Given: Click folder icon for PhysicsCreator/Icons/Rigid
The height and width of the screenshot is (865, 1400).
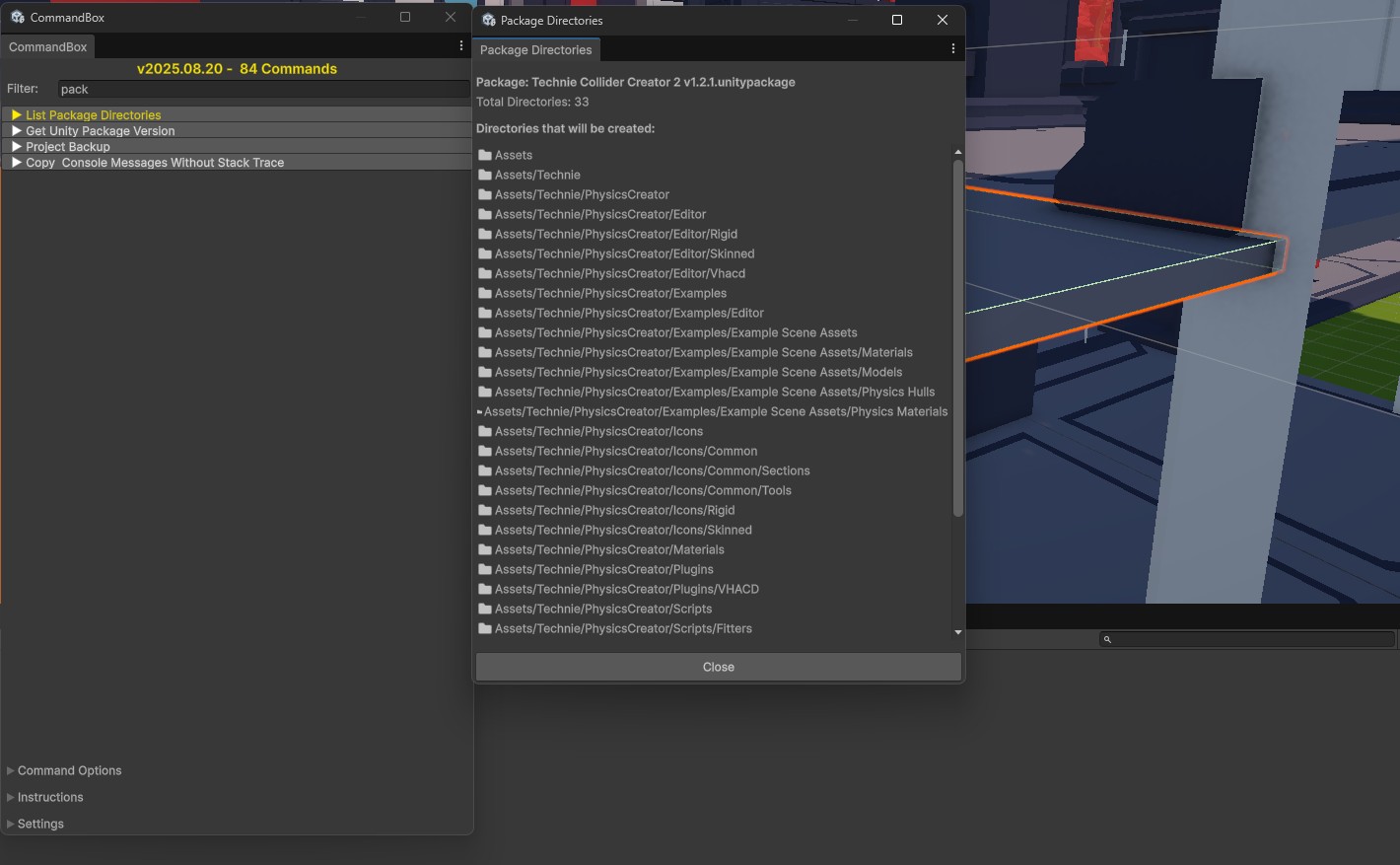Looking at the screenshot, I should (x=485, y=510).
